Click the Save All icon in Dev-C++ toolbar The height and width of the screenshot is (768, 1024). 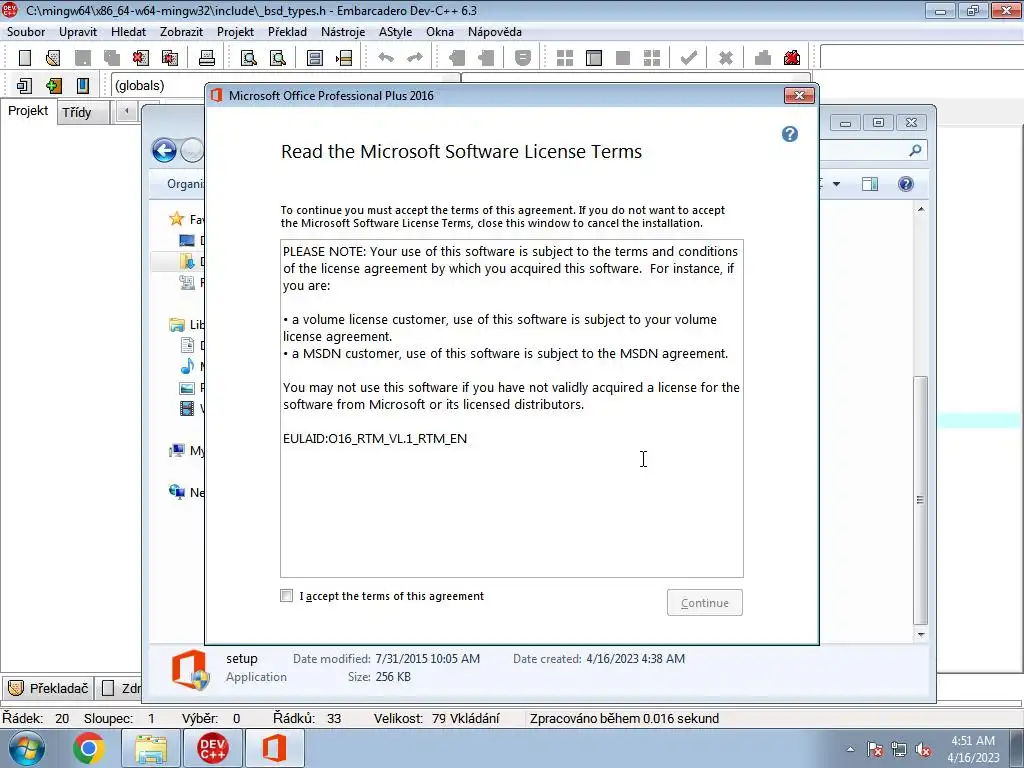[112, 58]
